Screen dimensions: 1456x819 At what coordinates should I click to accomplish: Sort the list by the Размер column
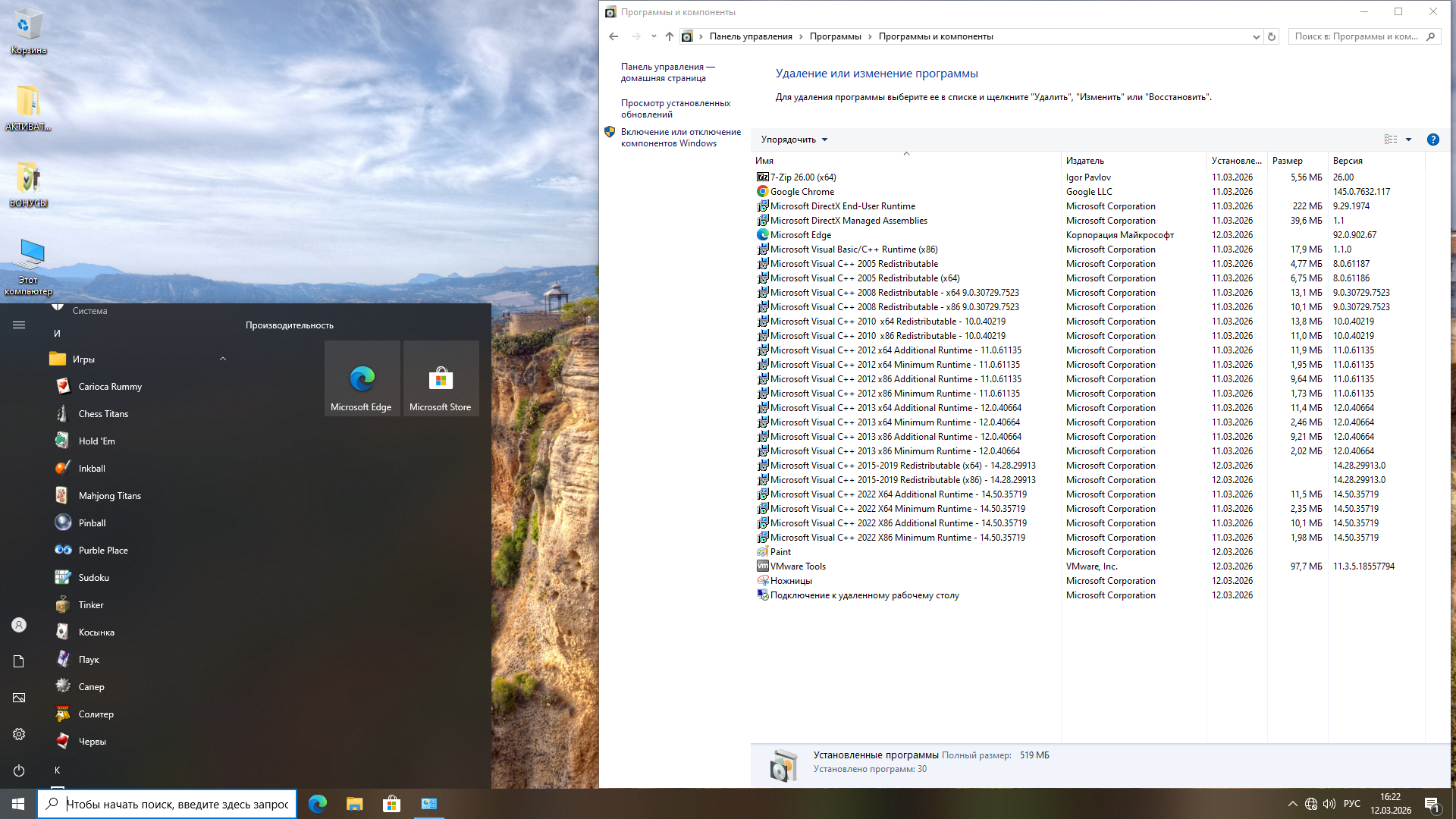coord(1287,161)
